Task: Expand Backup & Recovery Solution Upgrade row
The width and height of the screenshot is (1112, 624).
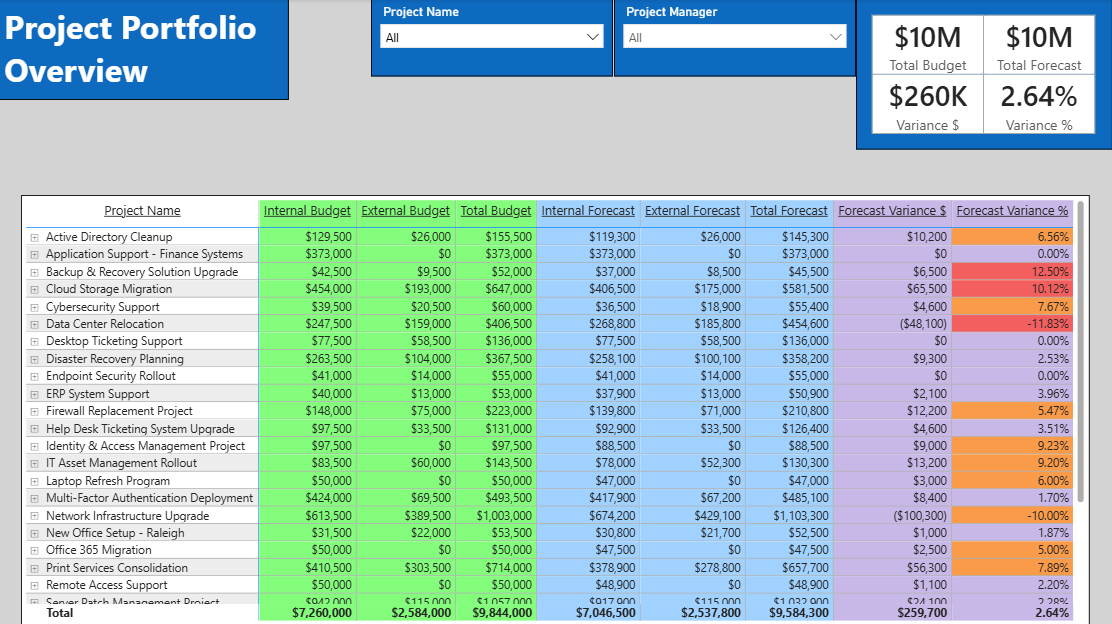Action: pyautogui.click(x=34, y=272)
